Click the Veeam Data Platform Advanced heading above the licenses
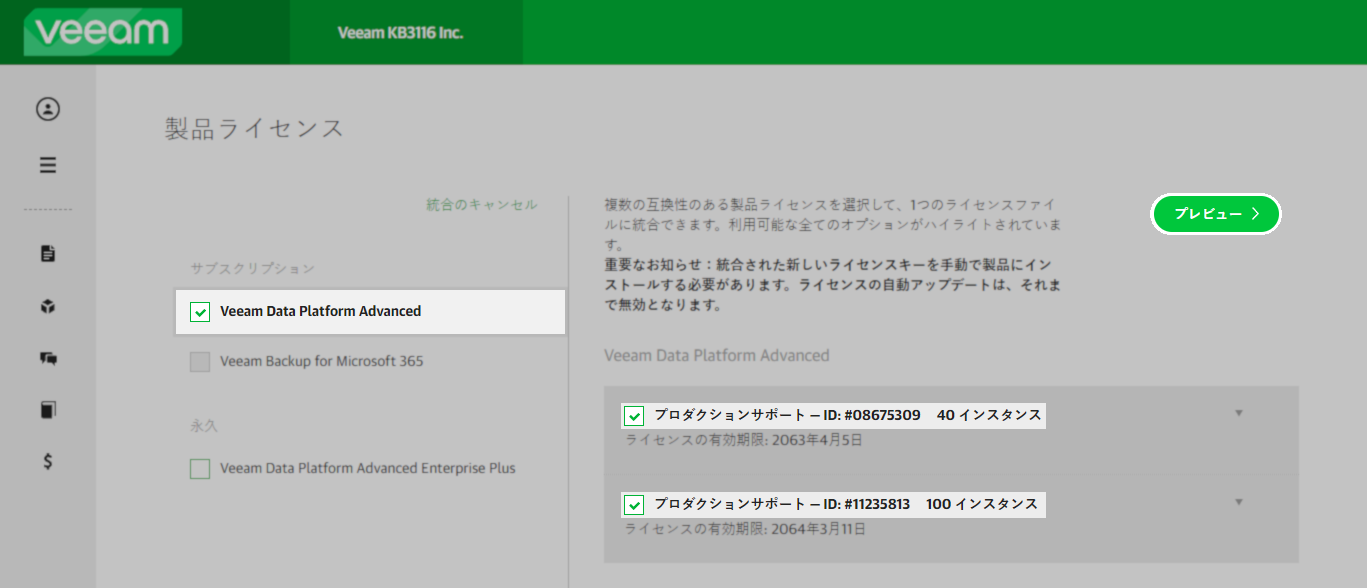 (717, 355)
